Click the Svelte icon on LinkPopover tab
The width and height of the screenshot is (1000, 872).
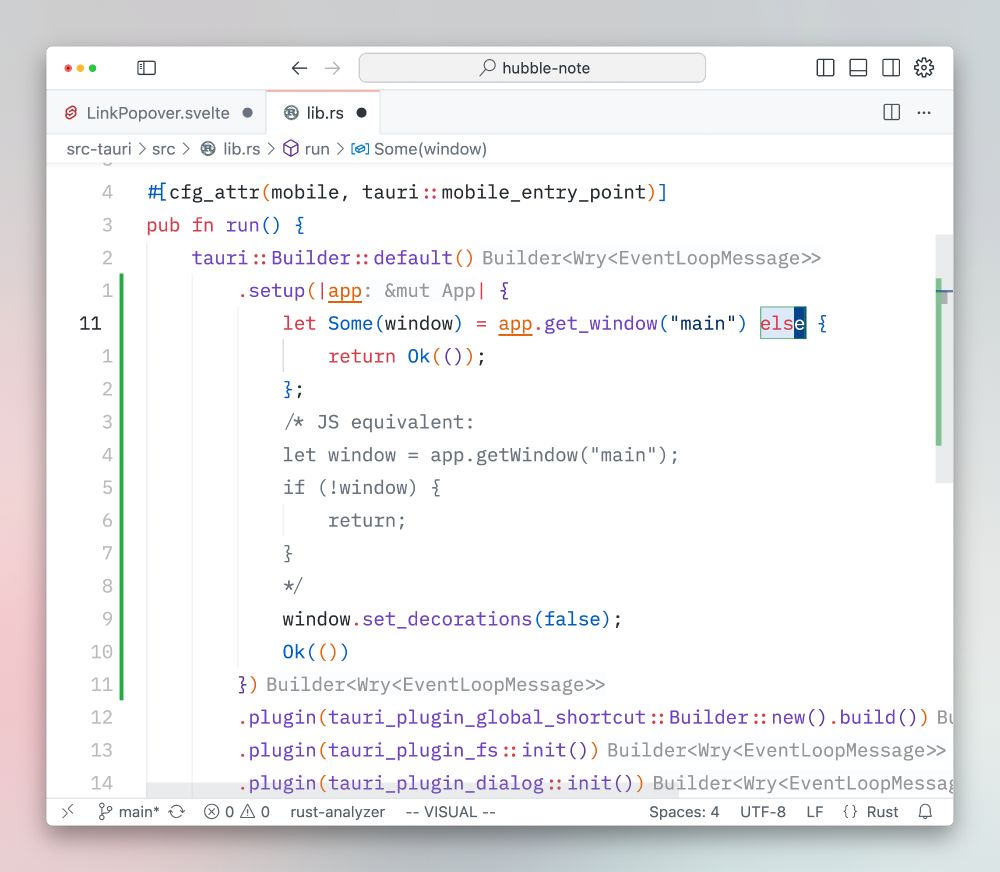pos(71,113)
